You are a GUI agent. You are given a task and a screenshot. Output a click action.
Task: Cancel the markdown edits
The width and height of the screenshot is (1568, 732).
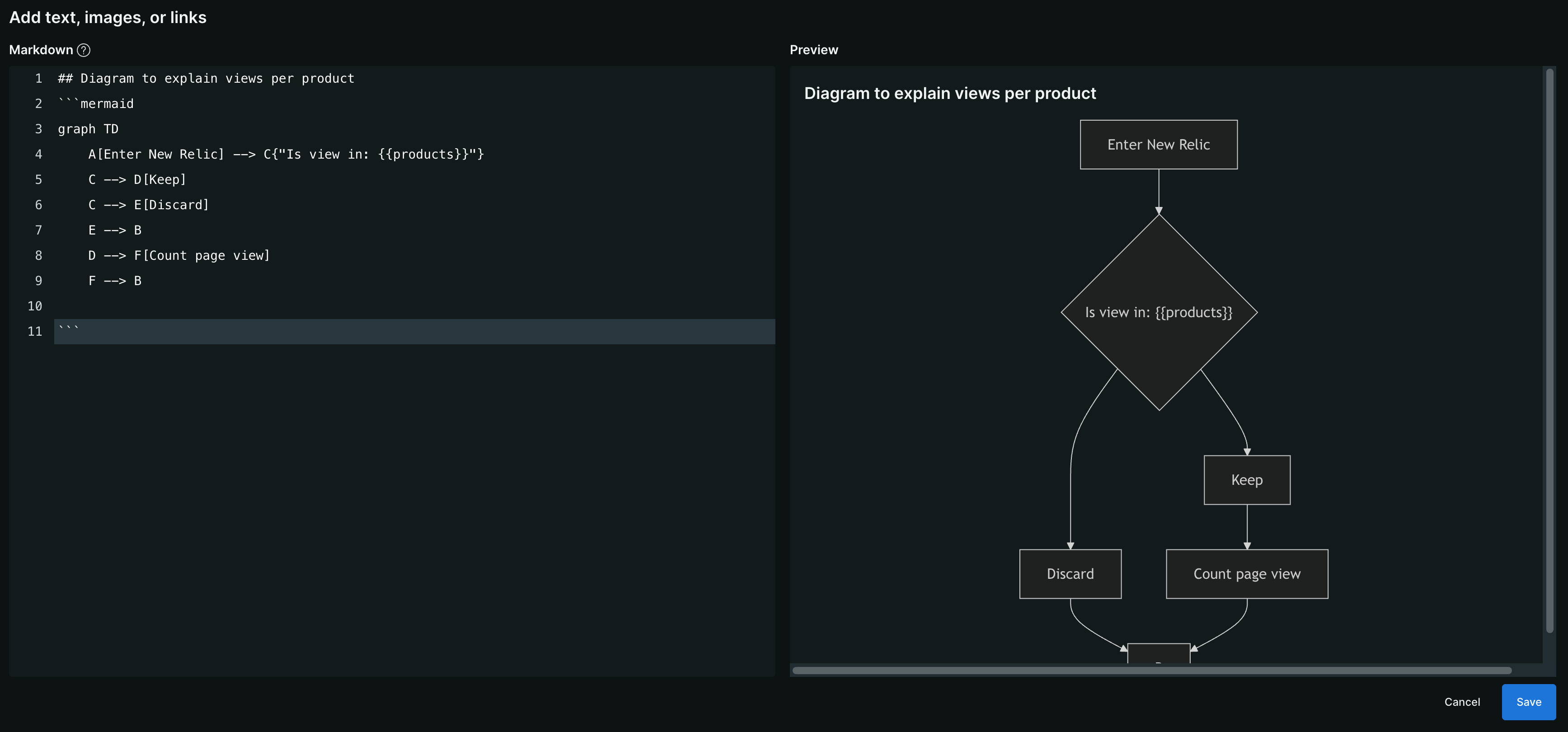1461,702
